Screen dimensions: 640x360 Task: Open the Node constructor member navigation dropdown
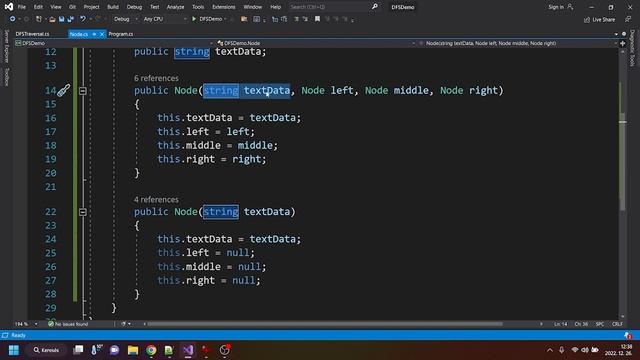point(518,43)
